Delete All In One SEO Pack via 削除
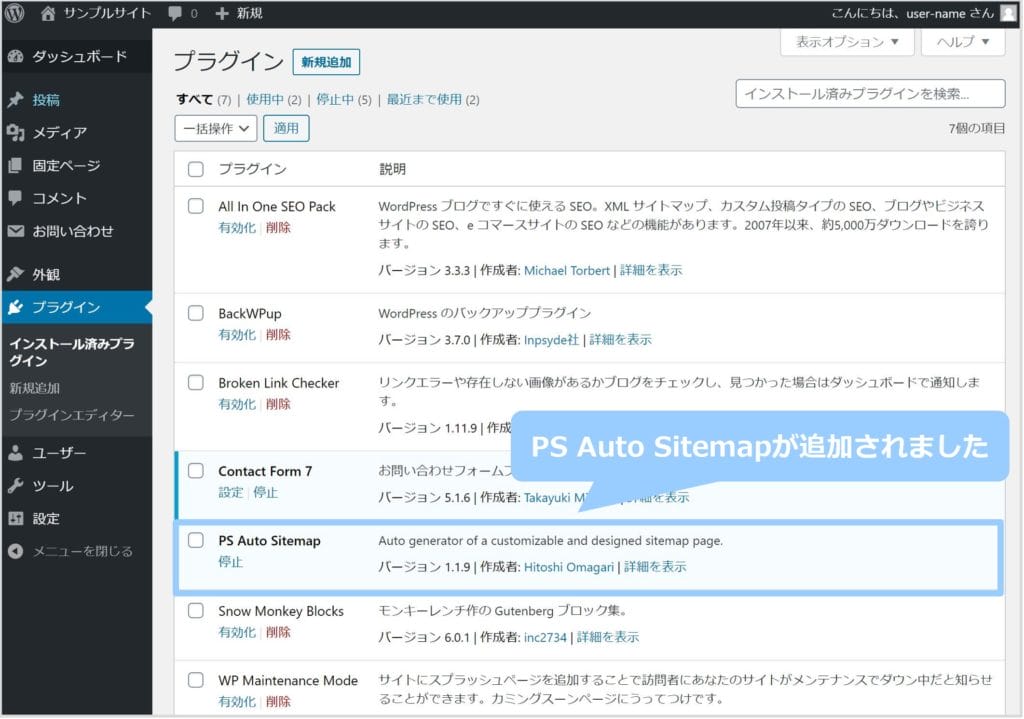Image resolution: width=1024 pixels, height=719 pixels. tap(278, 228)
